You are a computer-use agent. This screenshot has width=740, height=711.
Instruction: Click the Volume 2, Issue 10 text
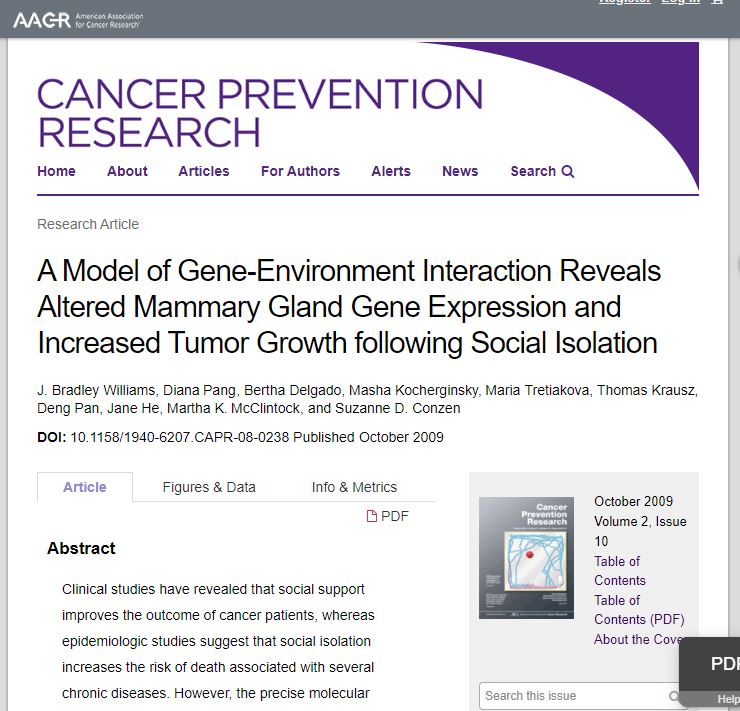[x=640, y=531]
